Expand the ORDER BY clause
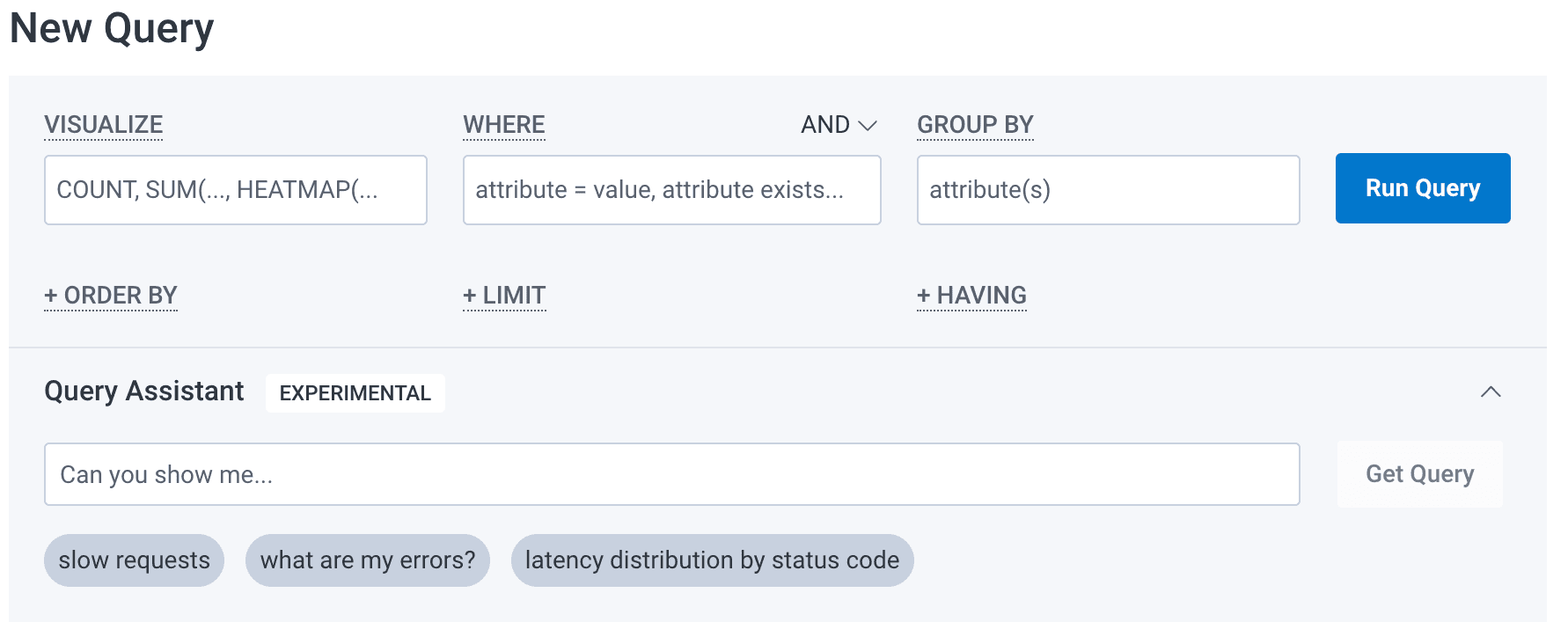Image resolution: width=1568 pixels, height=644 pixels. point(110,295)
